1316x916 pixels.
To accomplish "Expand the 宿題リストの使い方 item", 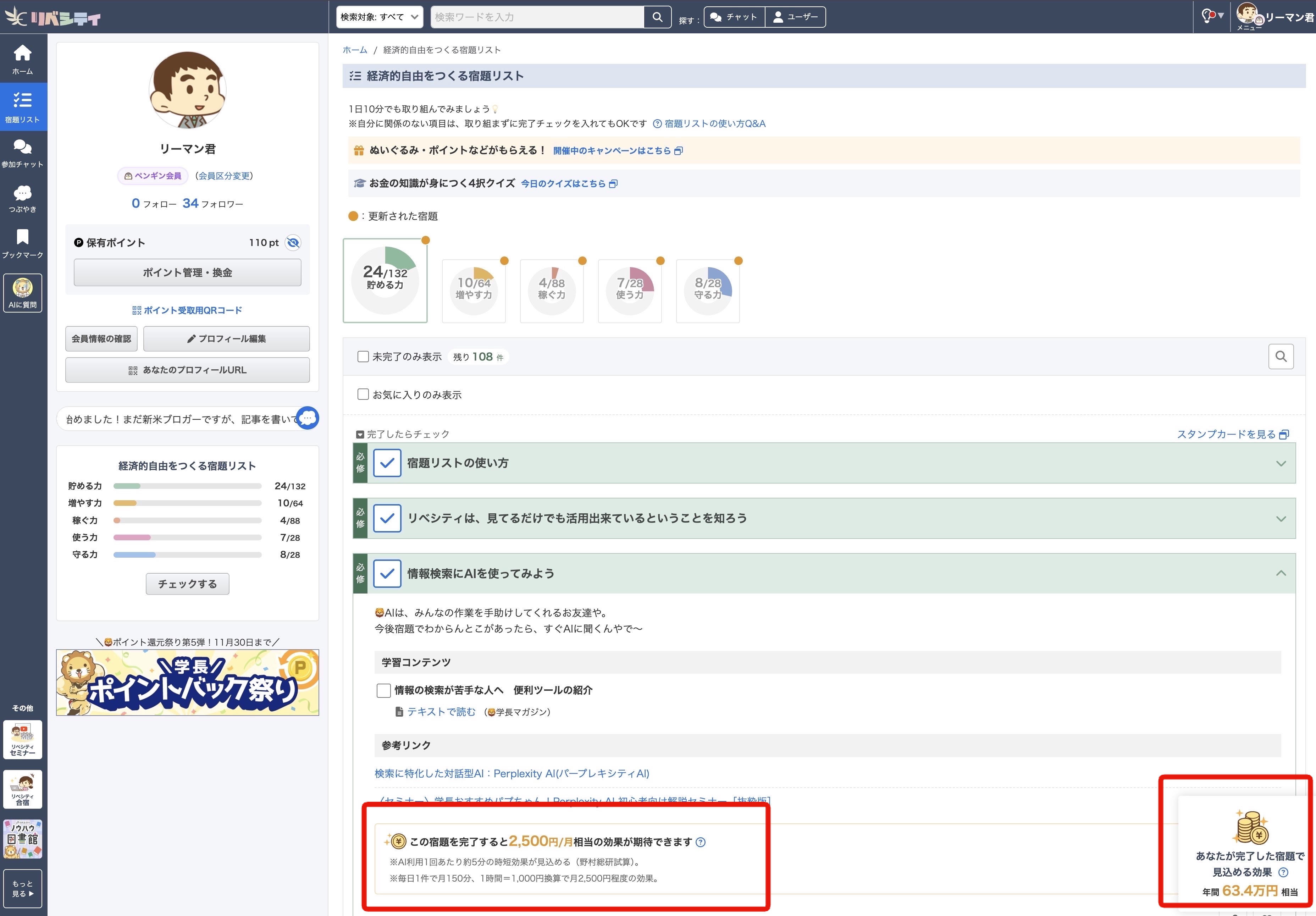I will 1281,463.
